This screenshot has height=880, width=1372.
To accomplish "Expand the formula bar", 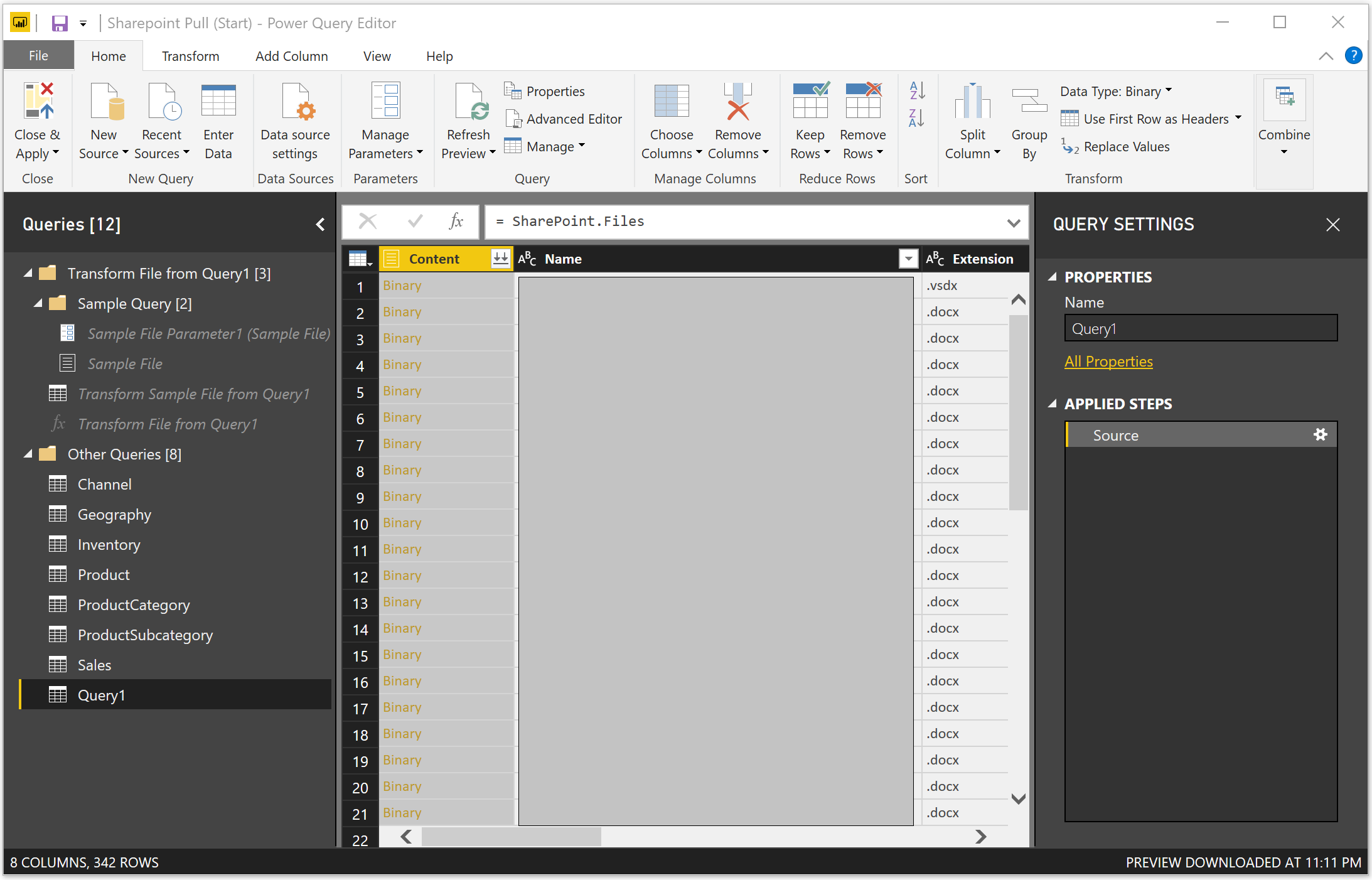I will 1013,222.
